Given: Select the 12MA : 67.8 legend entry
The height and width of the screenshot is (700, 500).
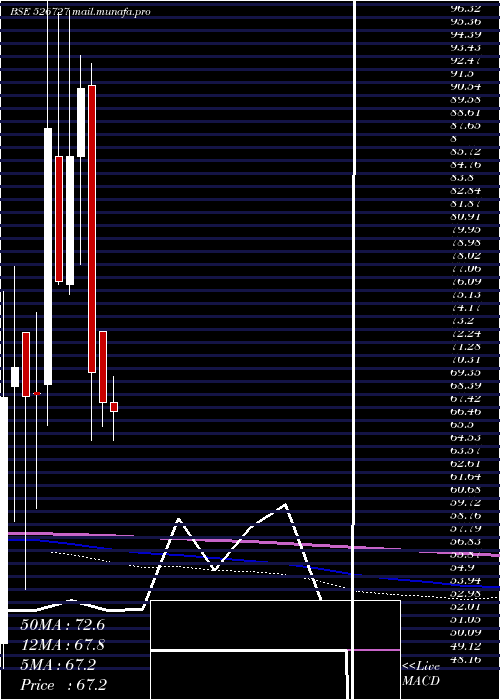Looking at the screenshot, I should coord(62,645).
